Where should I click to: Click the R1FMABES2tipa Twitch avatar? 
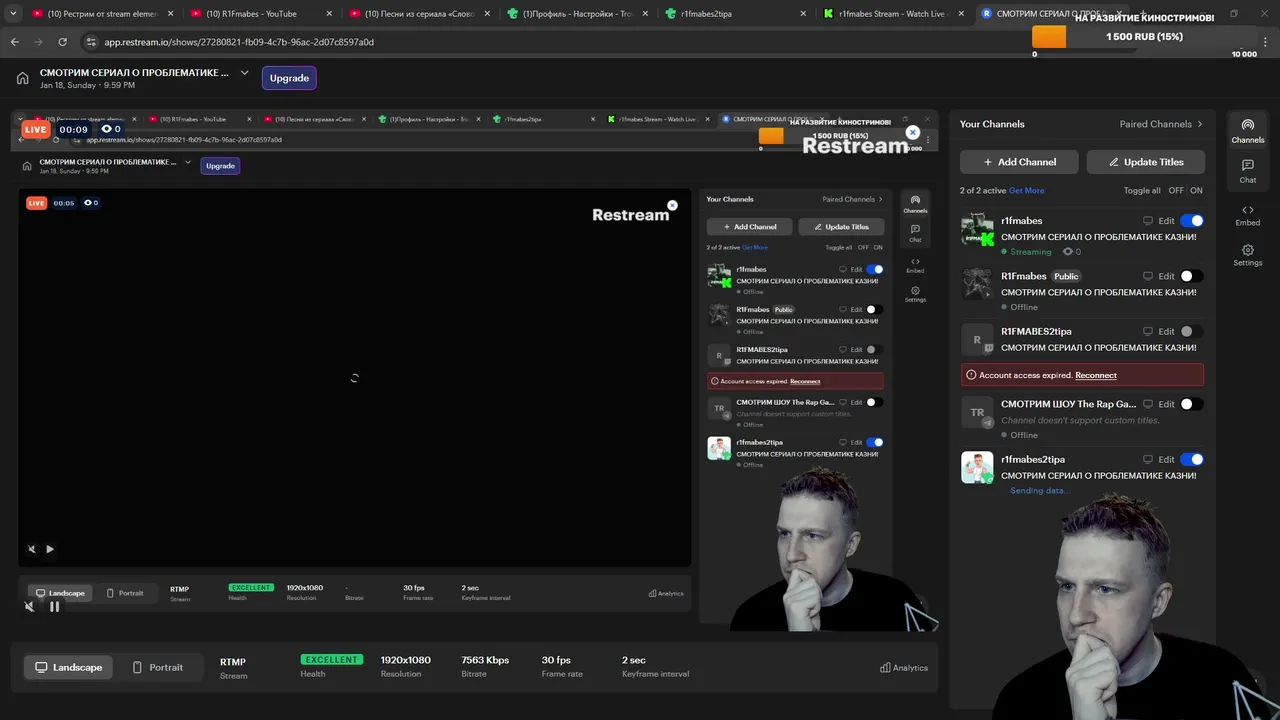(x=977, y=340)
